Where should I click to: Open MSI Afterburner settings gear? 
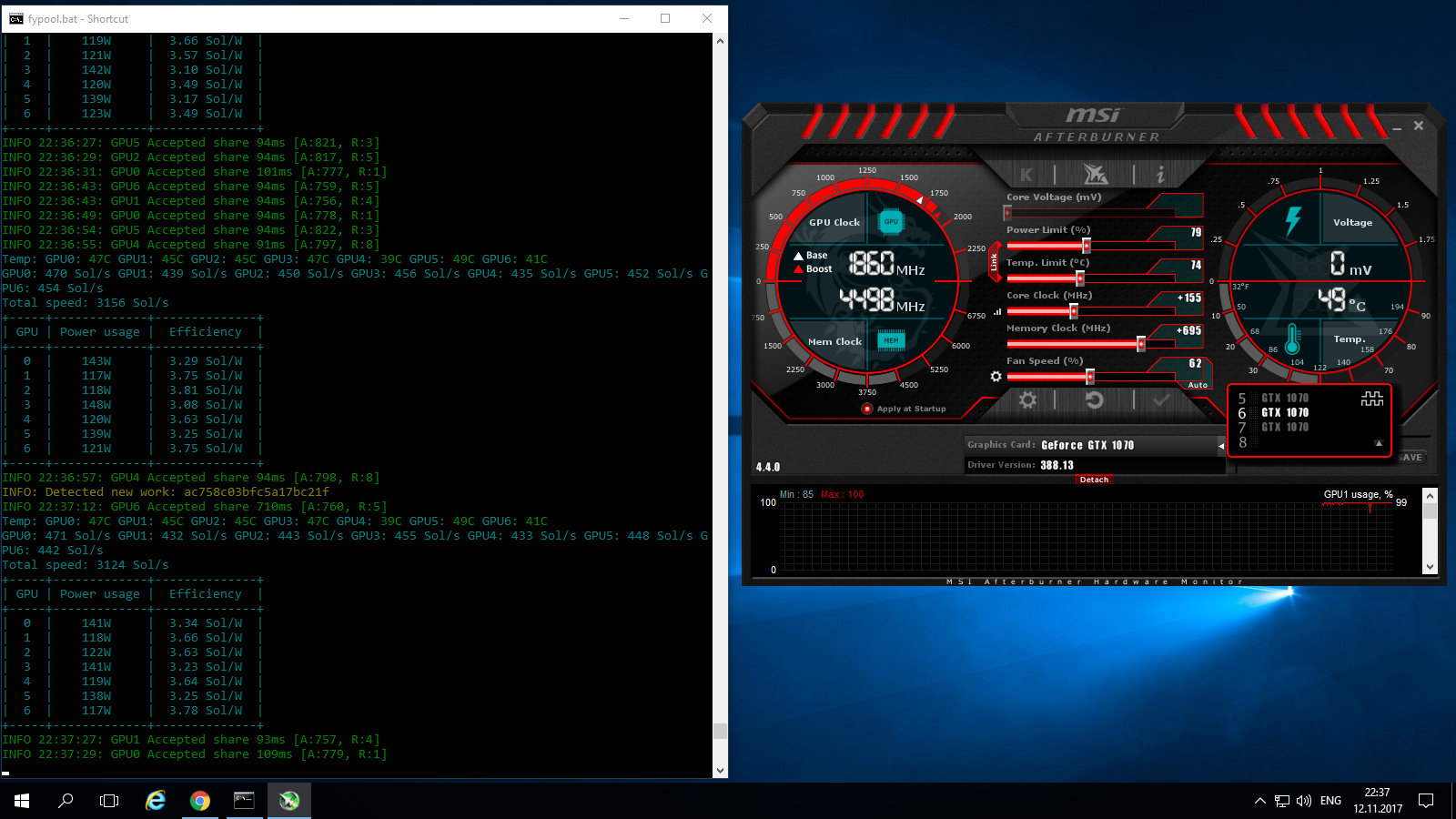[x=1027, y=400]
